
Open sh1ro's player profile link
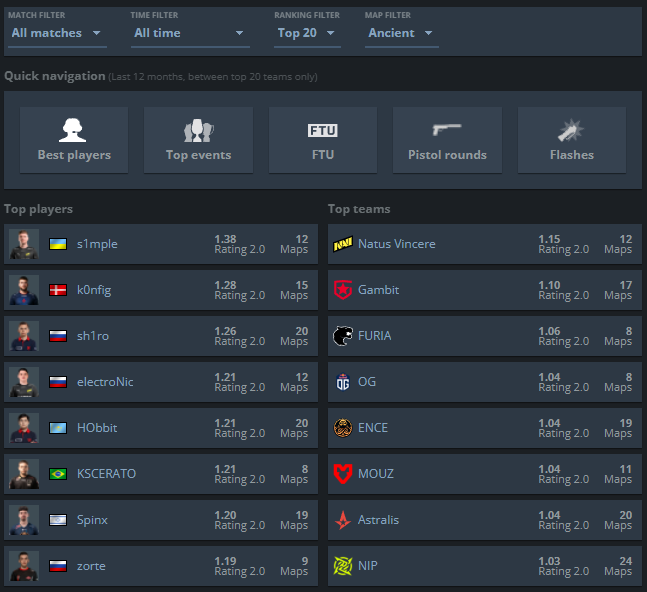[x=93, y=336]
